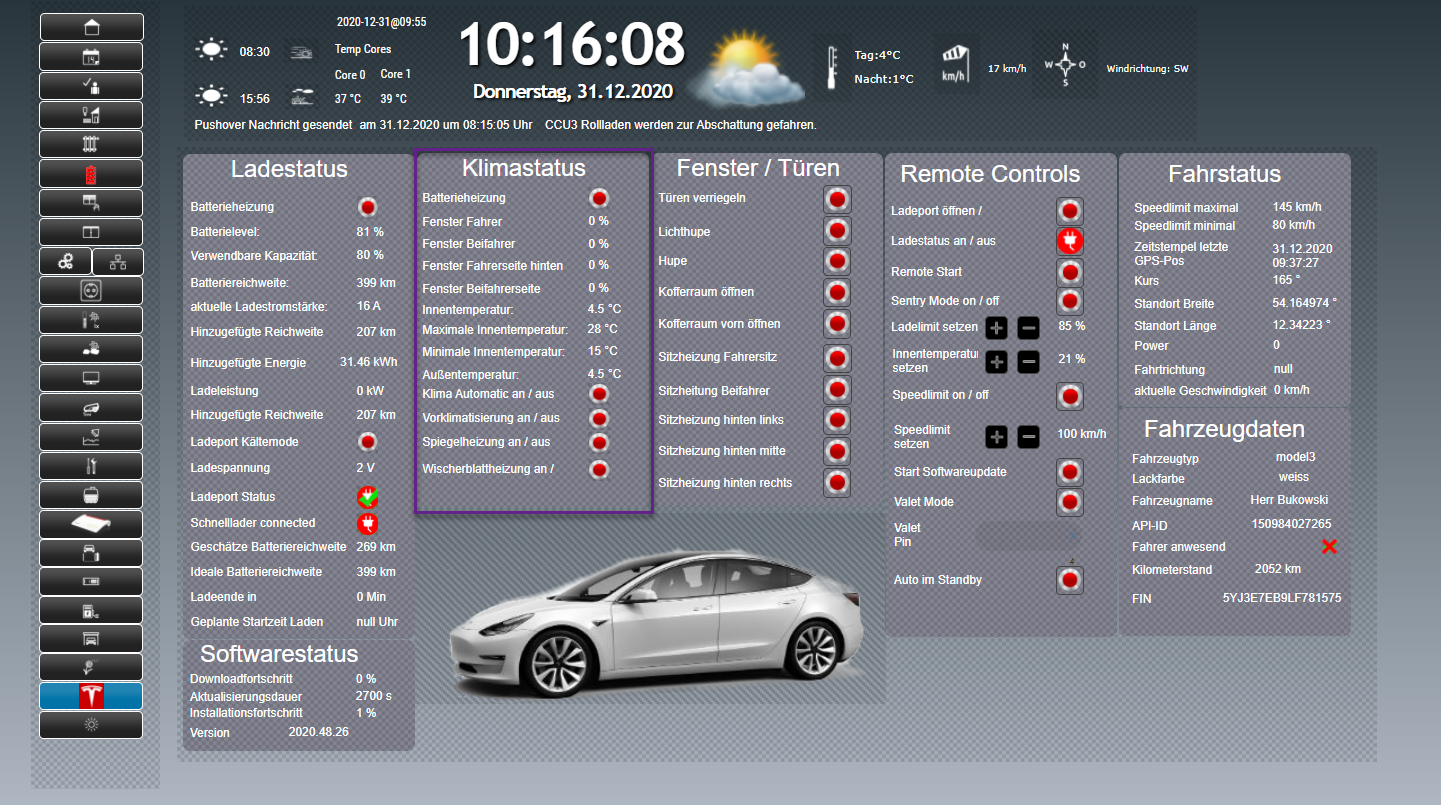Select the Tesla logo sidebar button
The width and height of the screenshot is (1441, 805).
(91, 696)
